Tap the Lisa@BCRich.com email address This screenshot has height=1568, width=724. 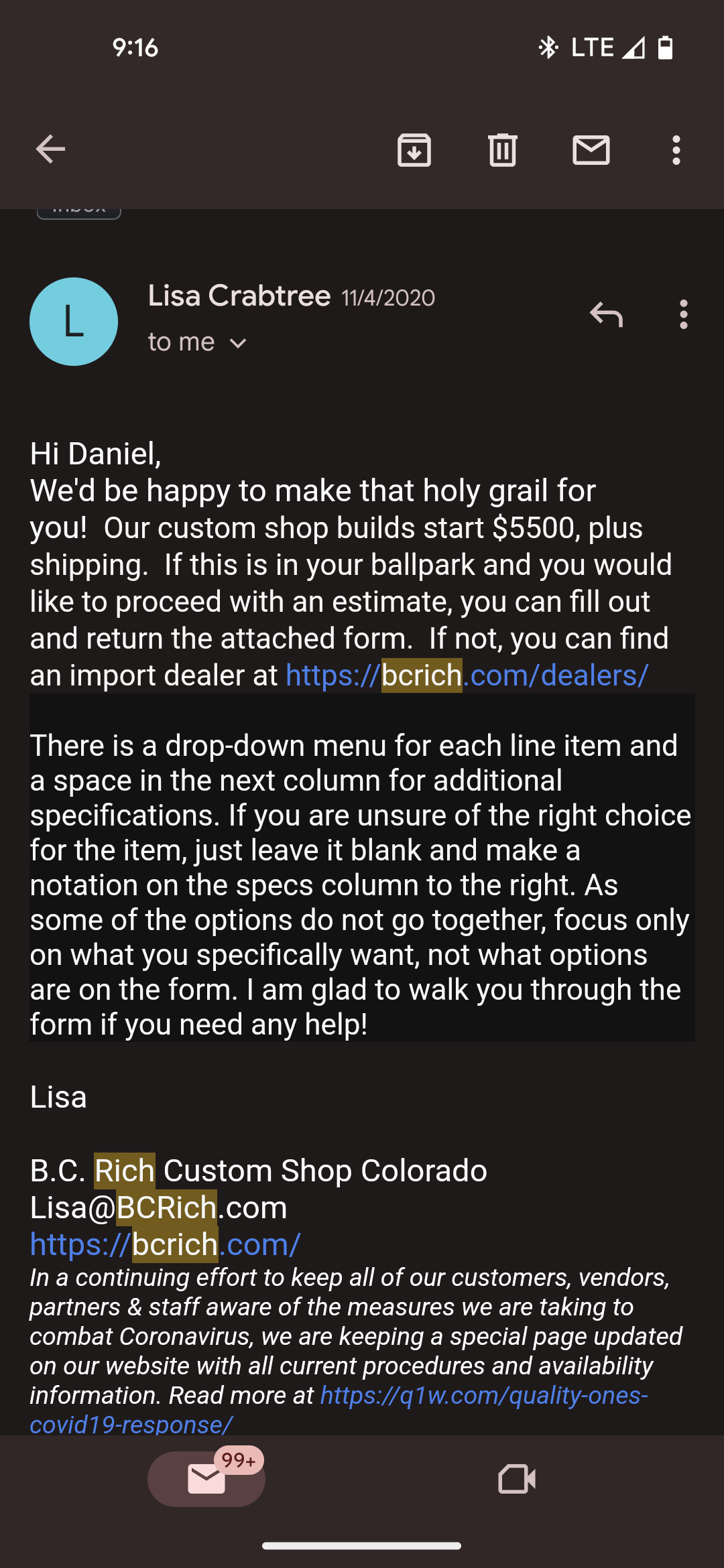[158, 1207]
